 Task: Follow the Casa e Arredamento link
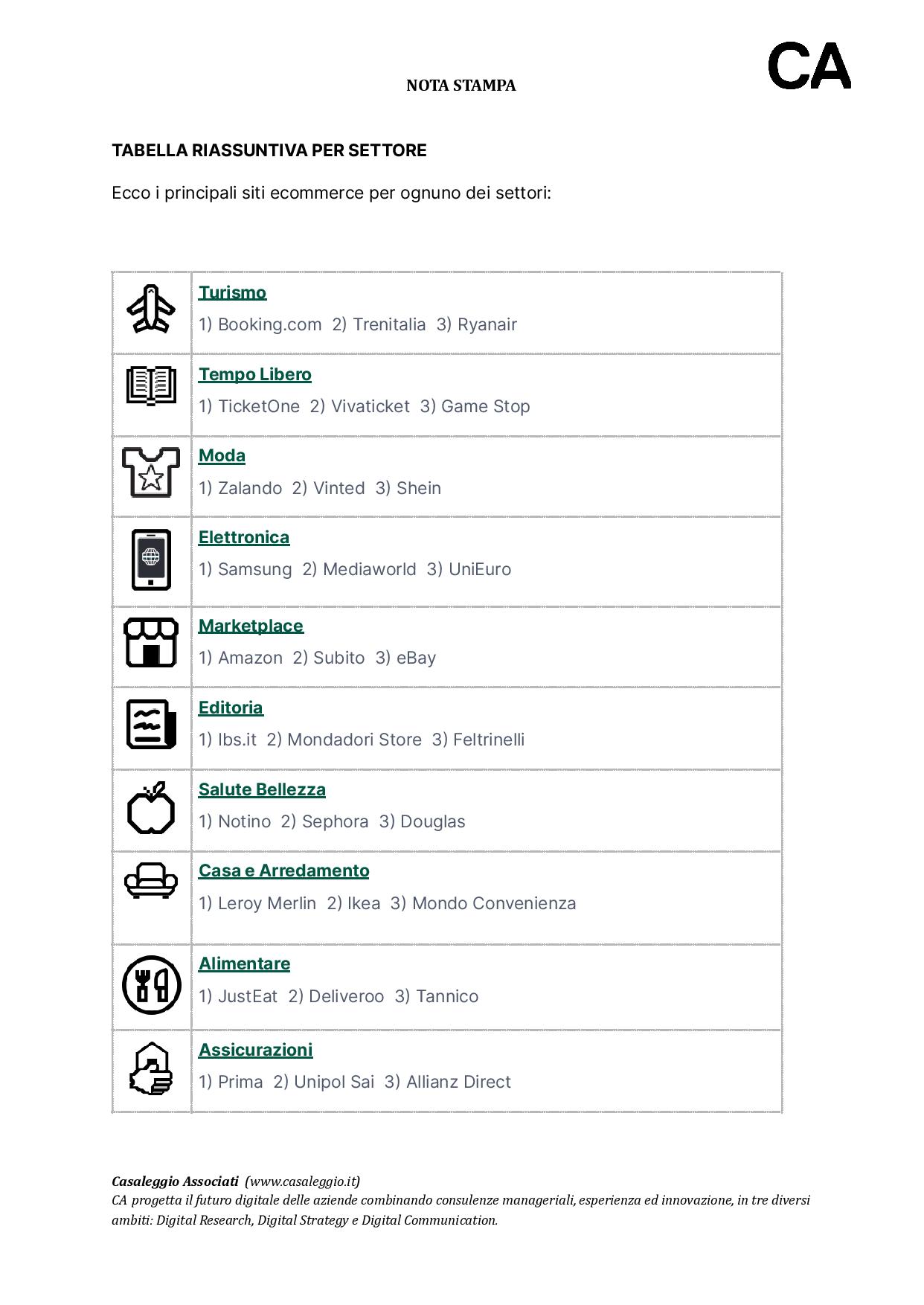(283, 870)
